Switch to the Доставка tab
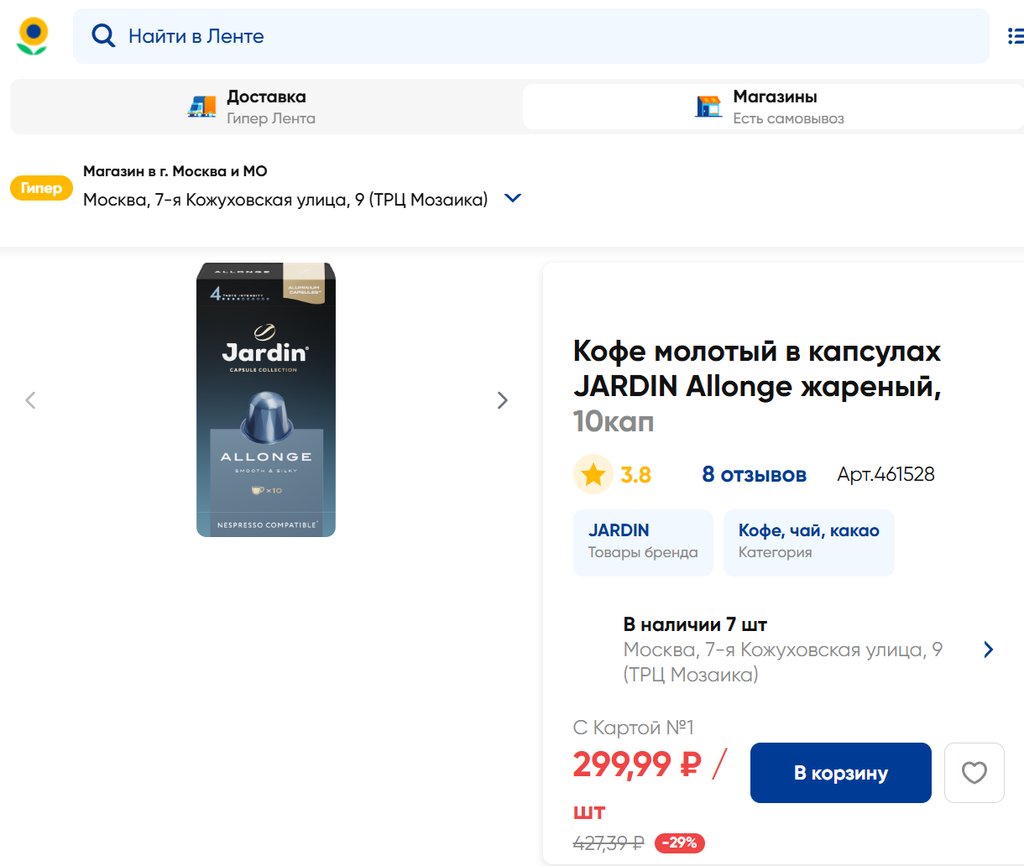The height and width of the screenshot is (866, 1024). tap(266, 106)
